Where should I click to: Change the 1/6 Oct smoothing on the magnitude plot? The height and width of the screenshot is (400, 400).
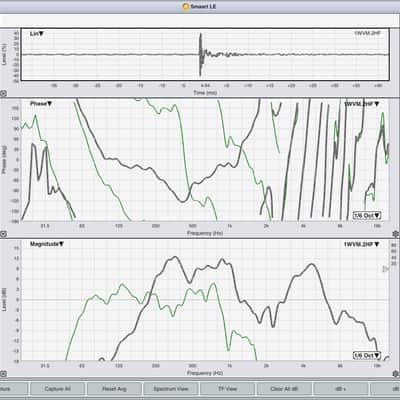click(x=367, y=355)
